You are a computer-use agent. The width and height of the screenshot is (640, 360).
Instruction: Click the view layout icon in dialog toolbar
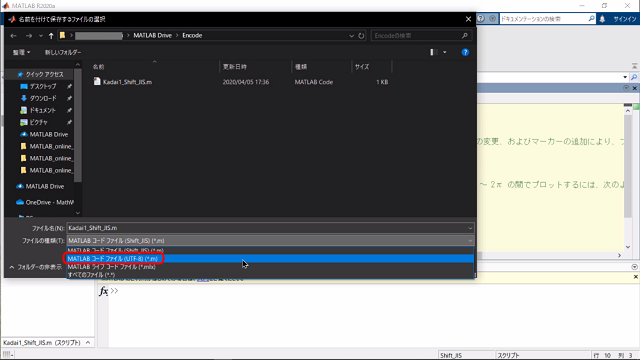pos(433,52)
